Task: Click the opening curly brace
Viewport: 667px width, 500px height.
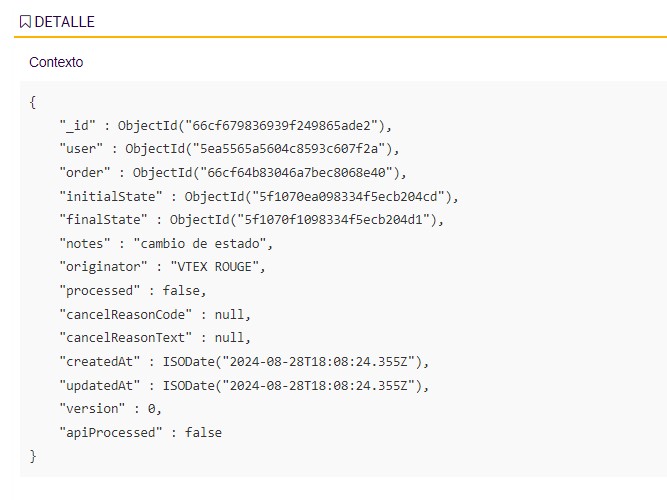Action: point(33,102)
